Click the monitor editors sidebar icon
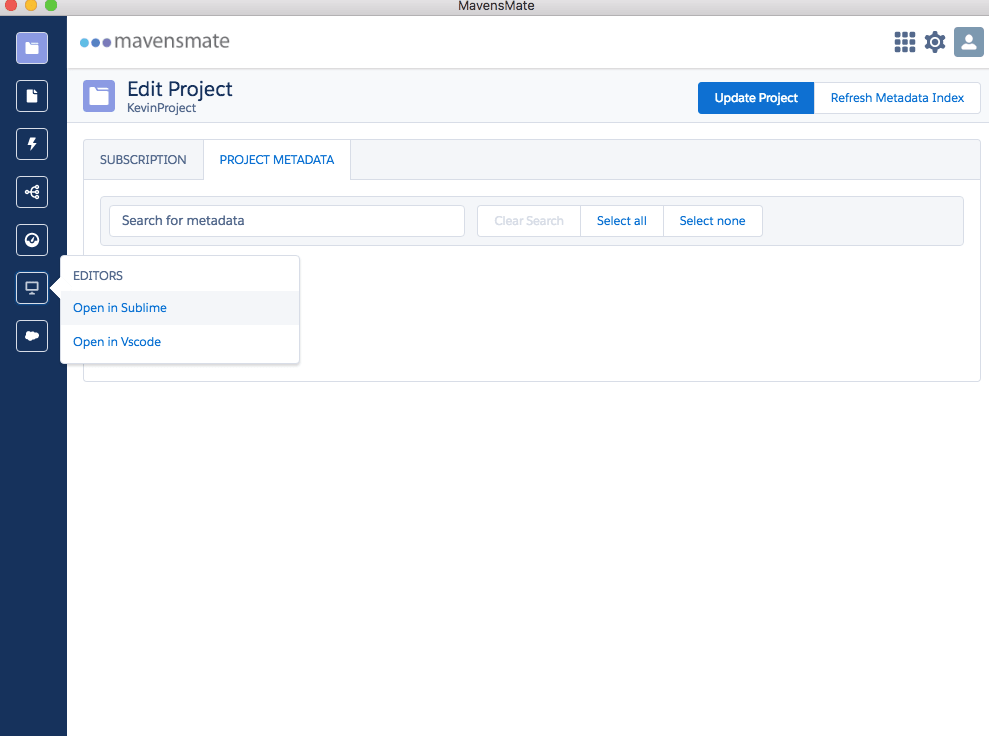Image resolution: width=989 pixels, height=736 pixels. click(32, 288)
